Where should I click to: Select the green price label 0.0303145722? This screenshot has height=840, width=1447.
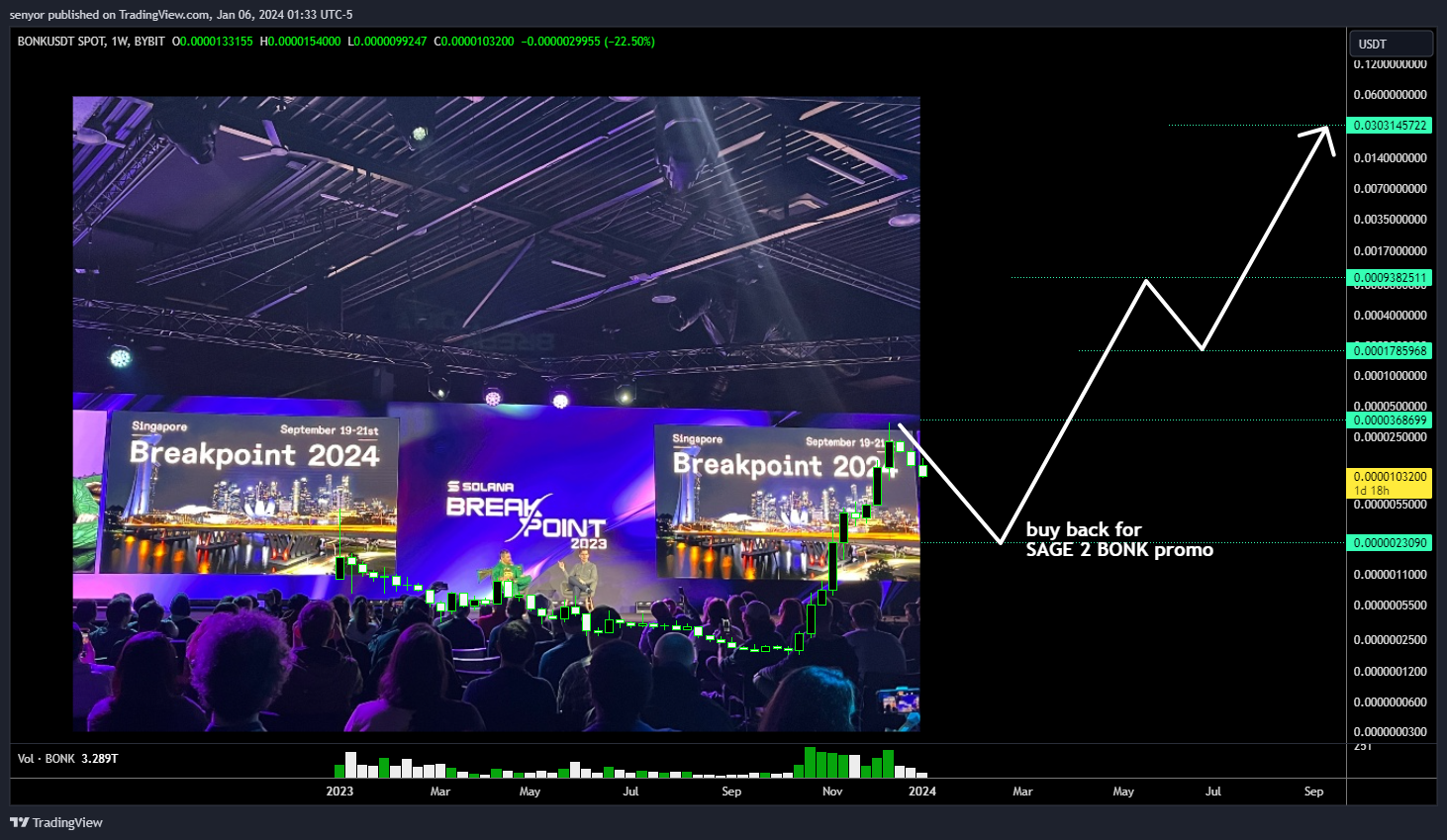[1390, 126]
